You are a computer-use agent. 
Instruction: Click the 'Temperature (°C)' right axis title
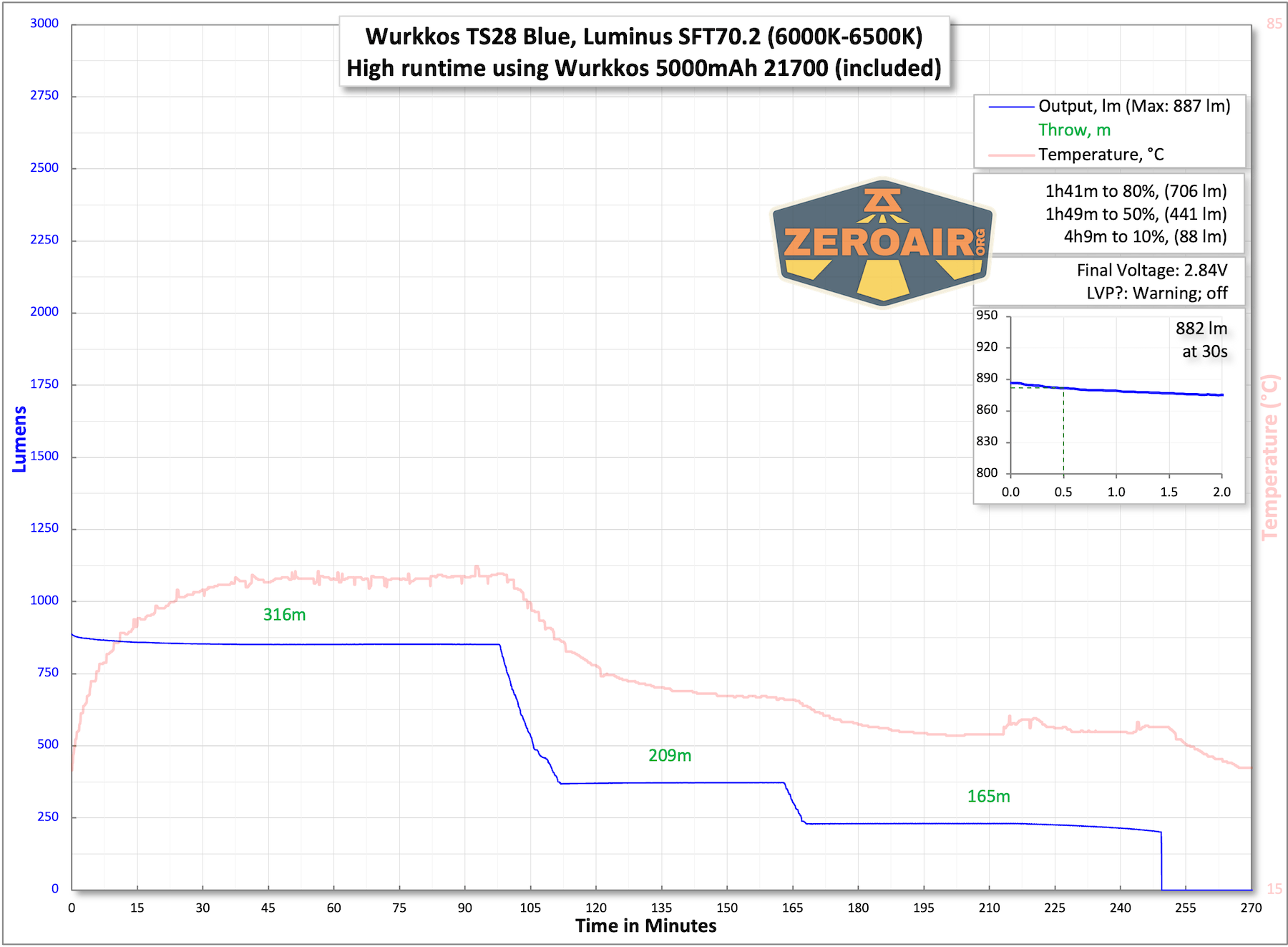click(x=1269, y=457)
